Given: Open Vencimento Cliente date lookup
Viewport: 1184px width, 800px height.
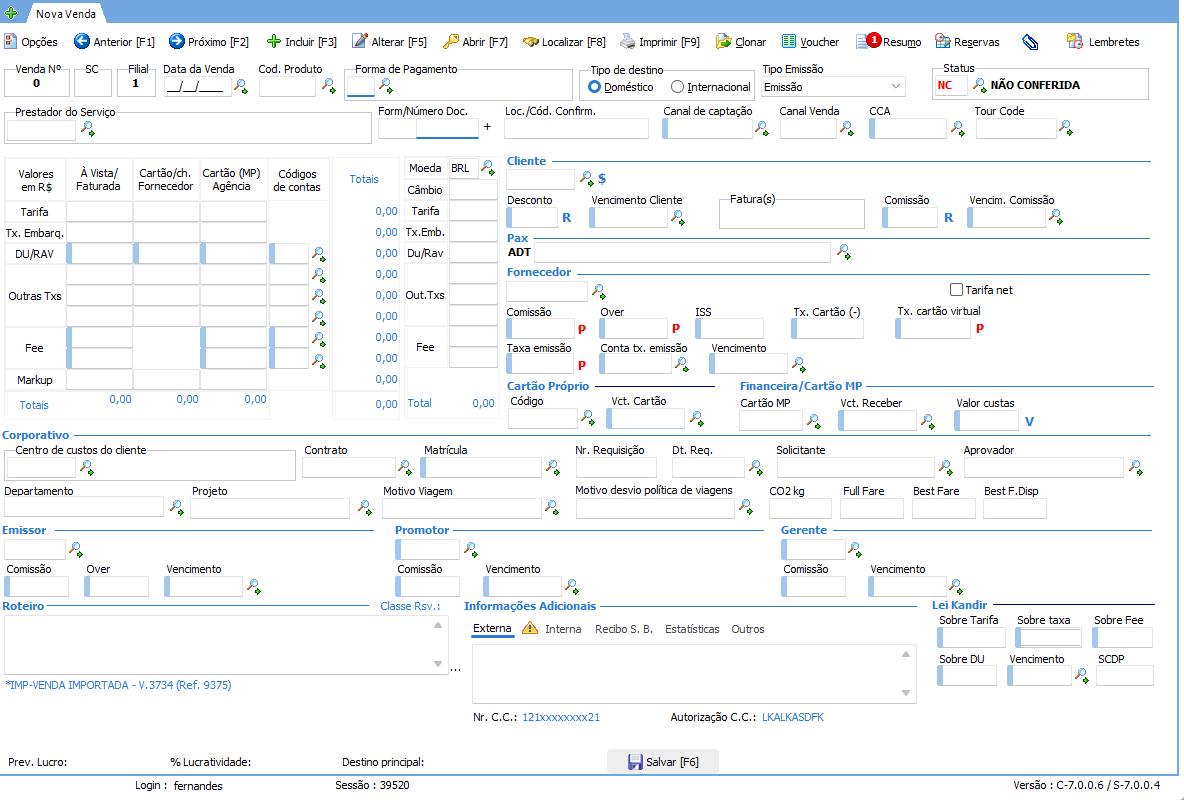Looking at the screenshot, I should click(677, 218).
